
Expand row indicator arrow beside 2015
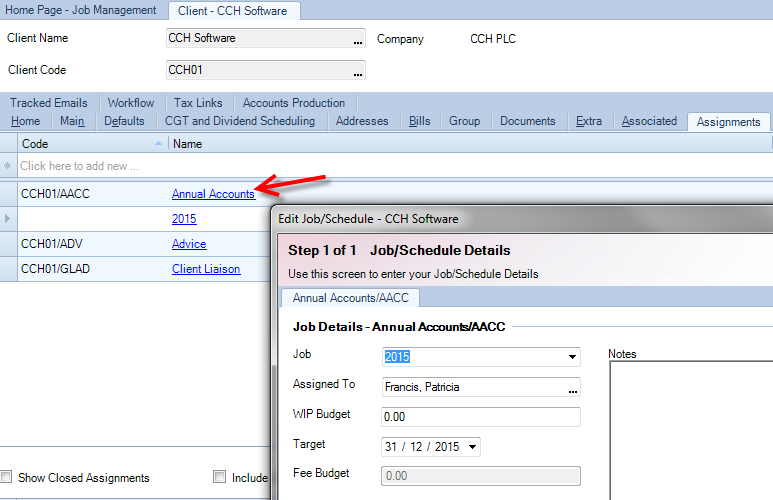10,218
